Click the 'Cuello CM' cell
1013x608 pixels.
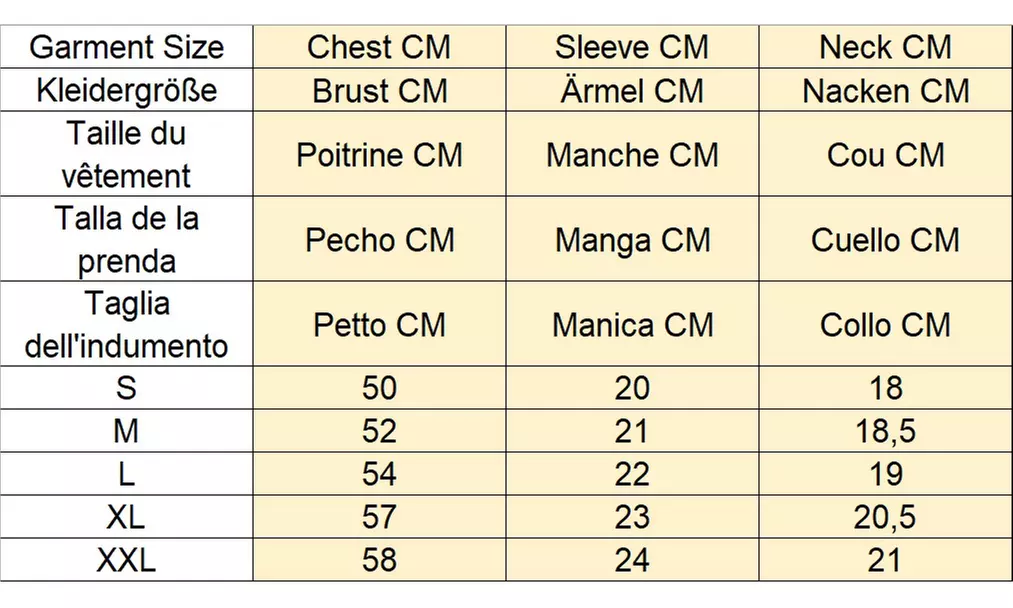pos(885,240)
